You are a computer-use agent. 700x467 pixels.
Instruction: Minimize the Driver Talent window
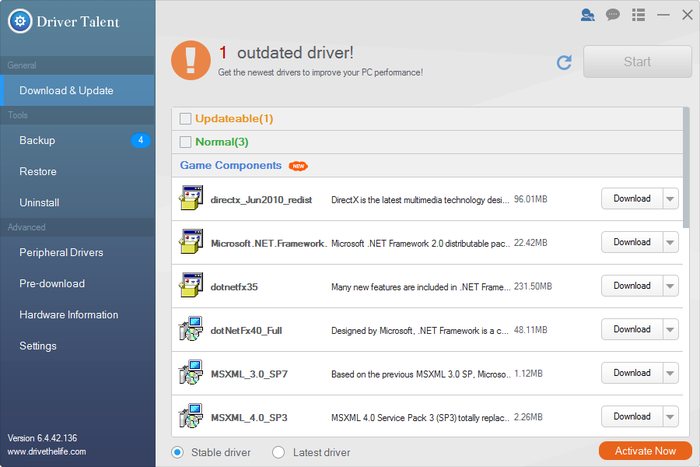[x=663, y=15]
